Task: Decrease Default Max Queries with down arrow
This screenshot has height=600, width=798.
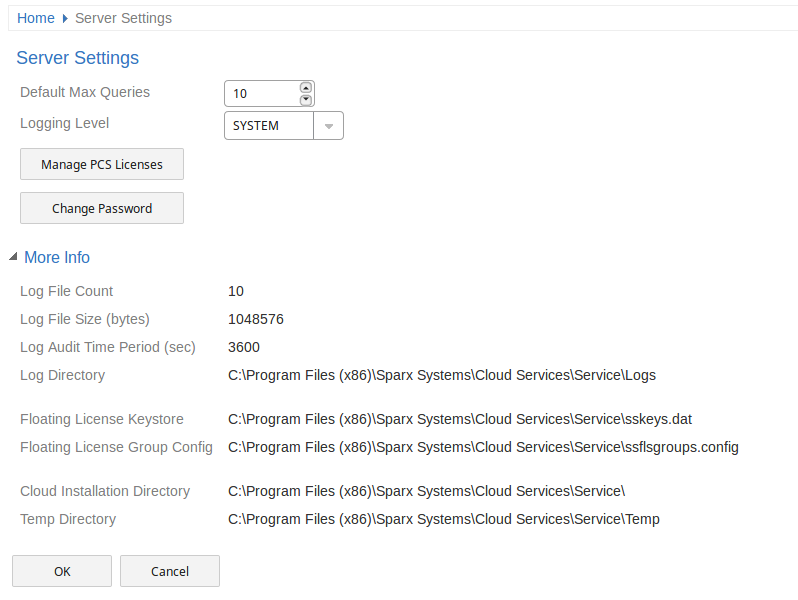Action: click(x=306, y=100)
